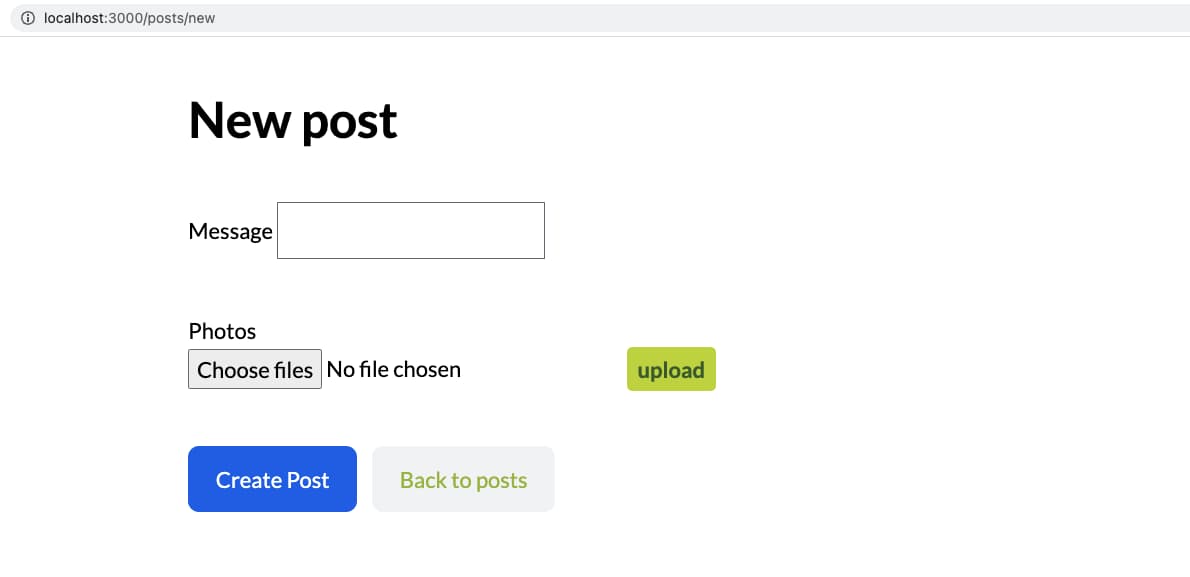Click the blue Create Post submit button

(271, 479)
